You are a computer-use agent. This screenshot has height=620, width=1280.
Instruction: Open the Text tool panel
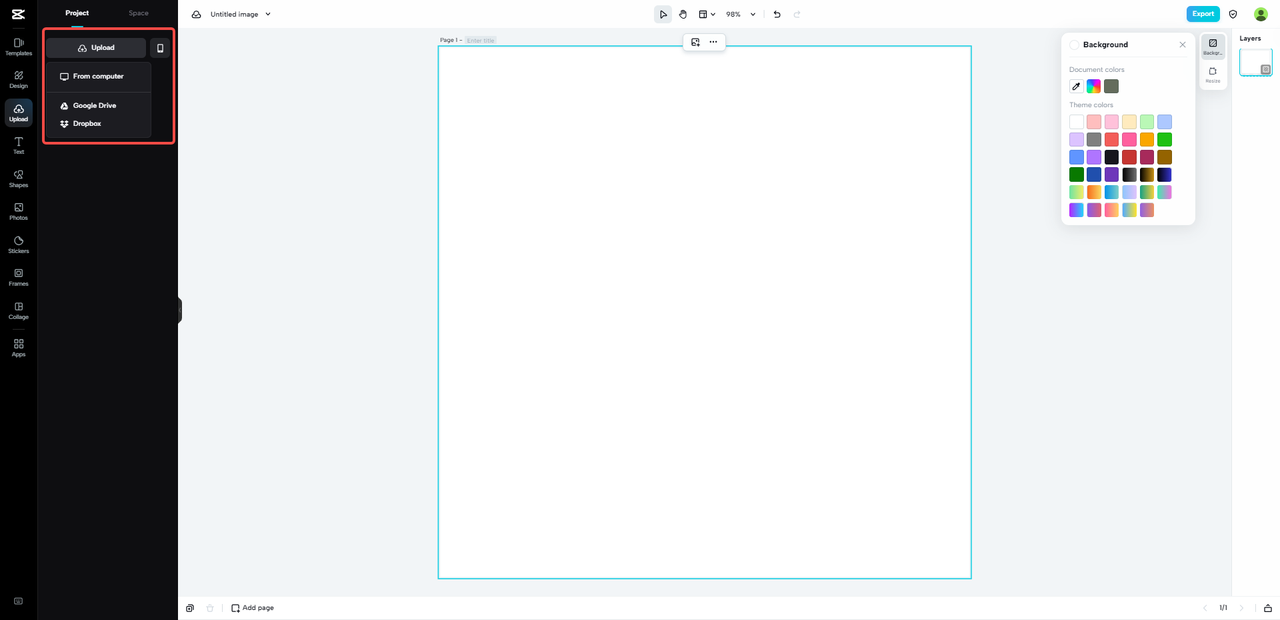pyautogui.click(x=18, y=146)
